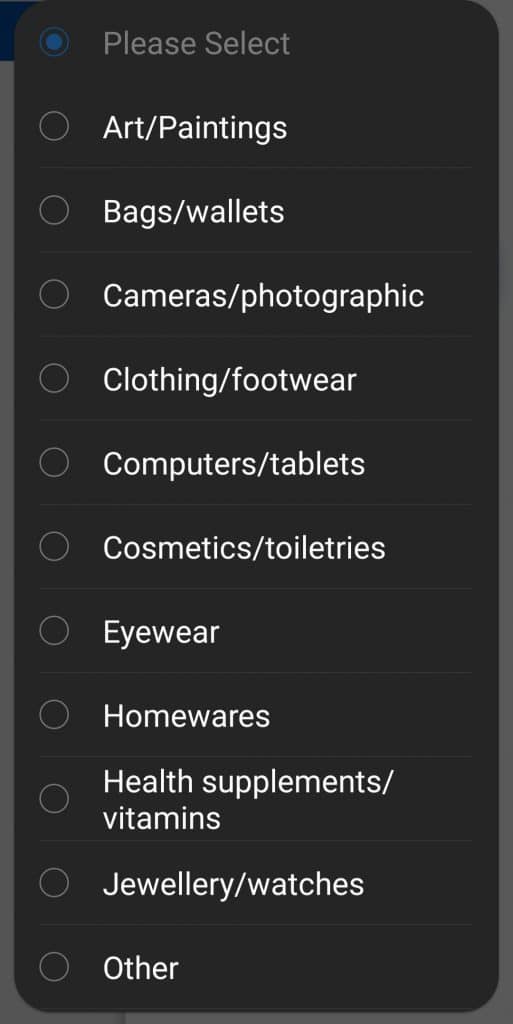Screen dimensions: 513x1024
Task: Select the Jewellery/watches radio button
Action: (x=54, y=883)
